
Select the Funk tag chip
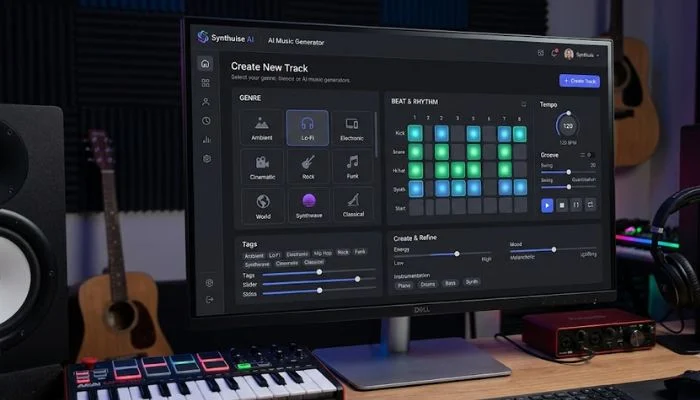click(x=360, y=252)
